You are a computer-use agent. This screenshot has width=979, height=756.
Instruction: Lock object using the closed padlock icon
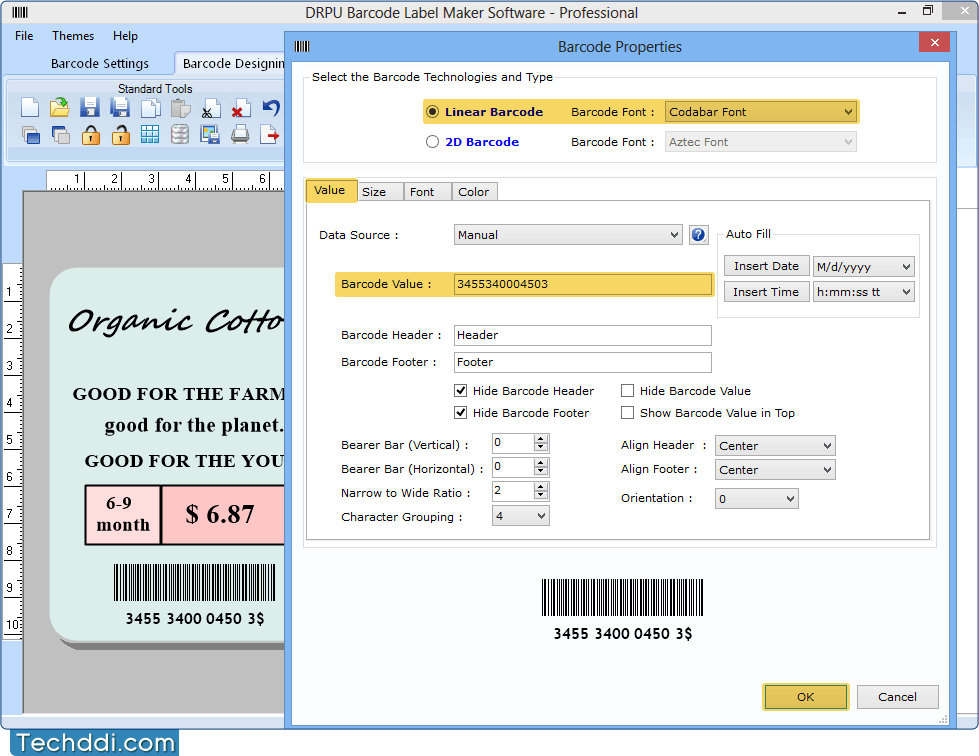pos(91,134)
